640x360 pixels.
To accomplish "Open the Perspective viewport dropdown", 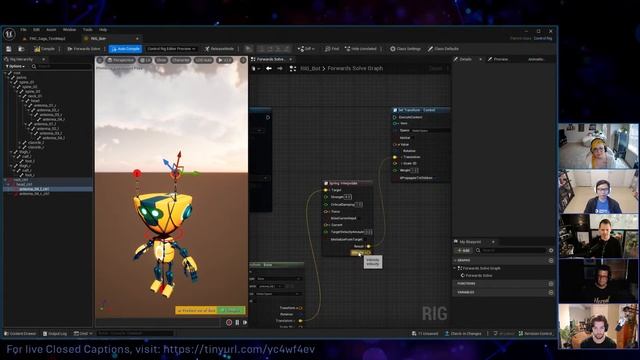I will [x=120, y=60].
